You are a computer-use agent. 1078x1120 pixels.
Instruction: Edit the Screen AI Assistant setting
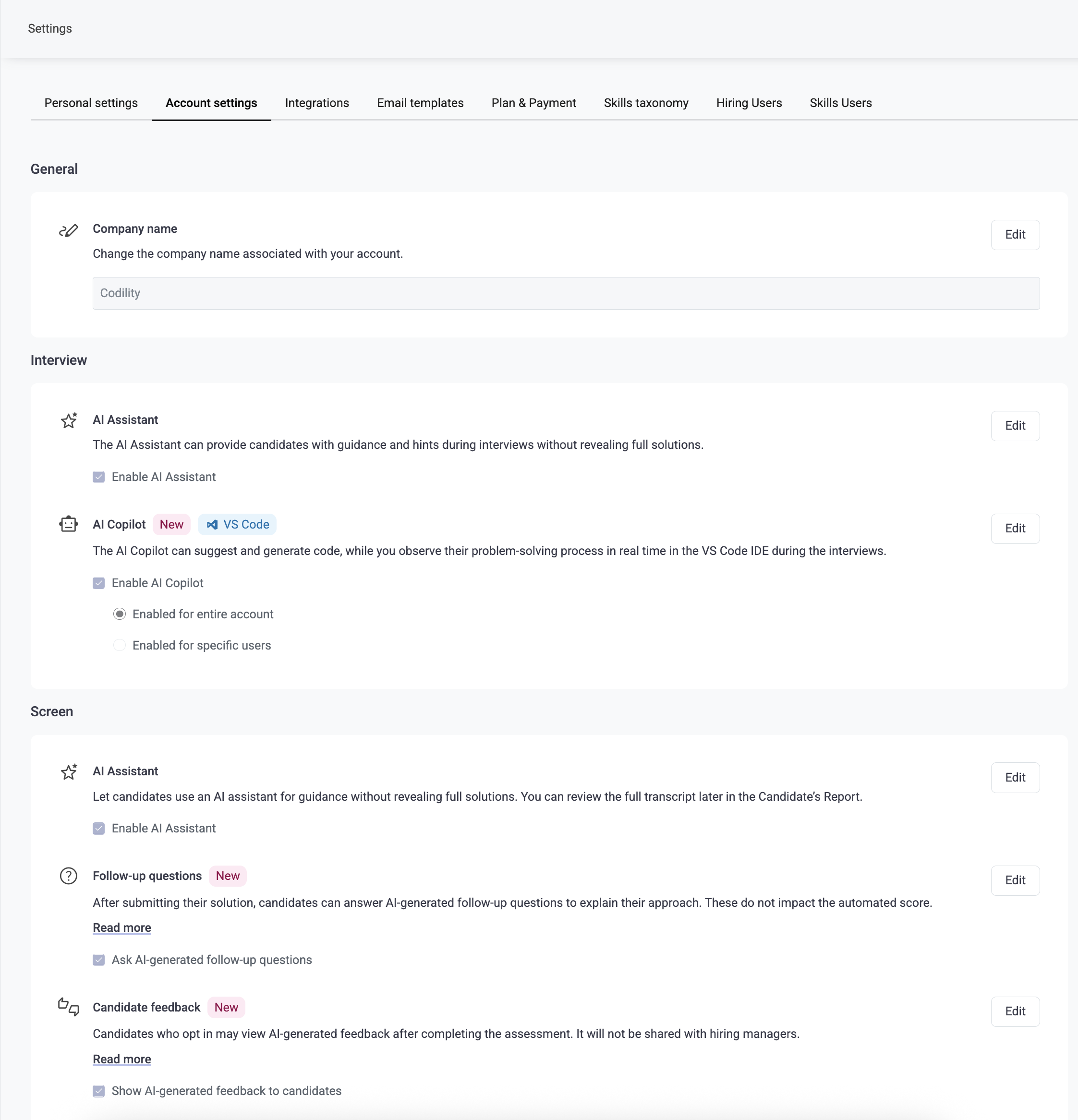point(1015,778)
